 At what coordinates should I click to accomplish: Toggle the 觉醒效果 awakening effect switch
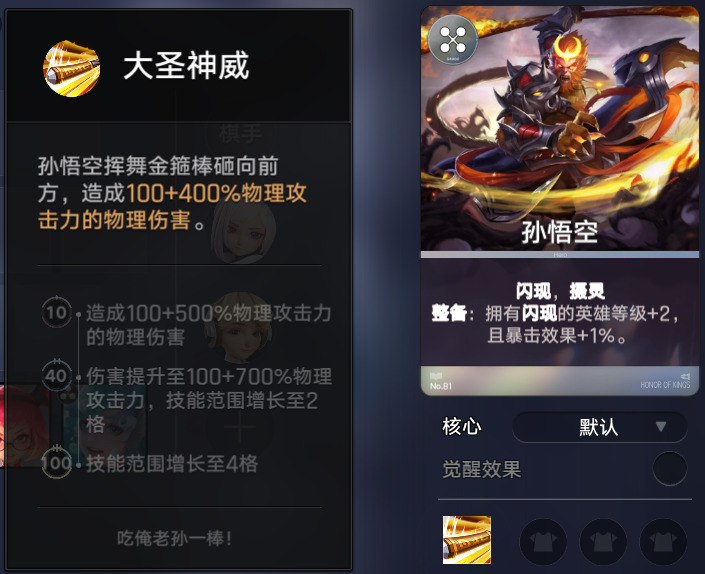pos(669,468)
